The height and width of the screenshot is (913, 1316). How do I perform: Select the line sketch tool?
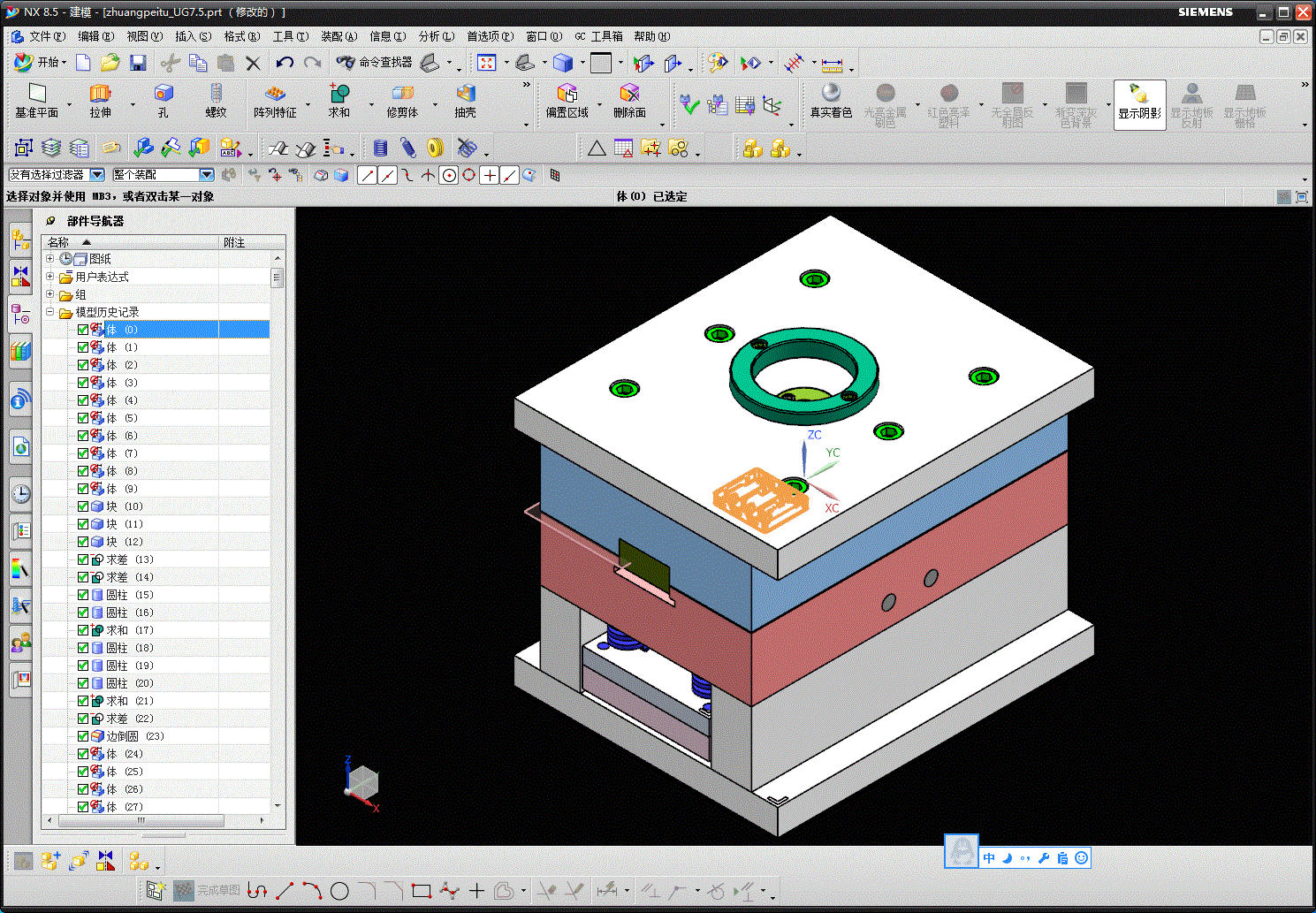tap(285, 891)
